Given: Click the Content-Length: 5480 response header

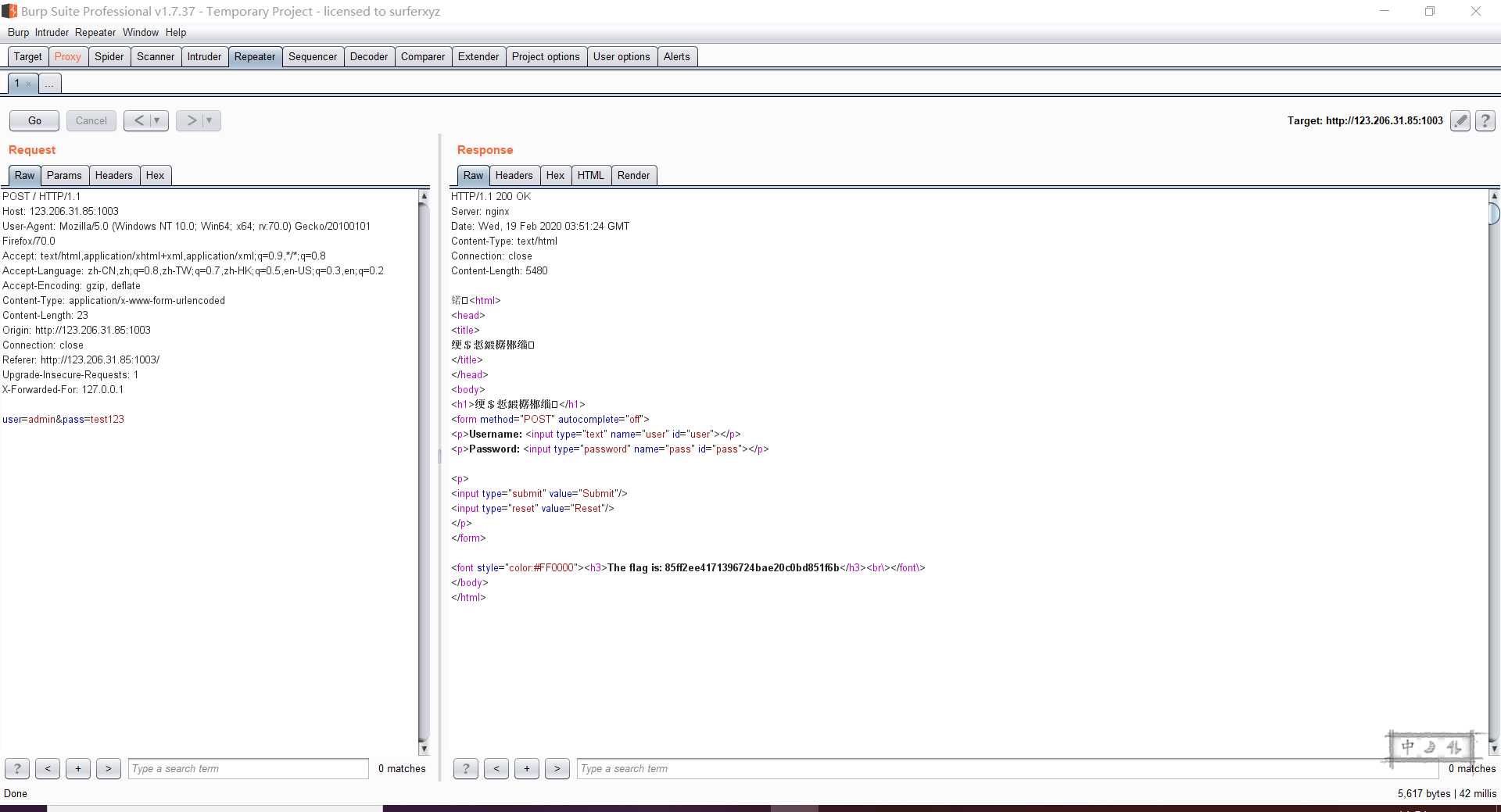Looking at the screenshot, I should point(500,270).
